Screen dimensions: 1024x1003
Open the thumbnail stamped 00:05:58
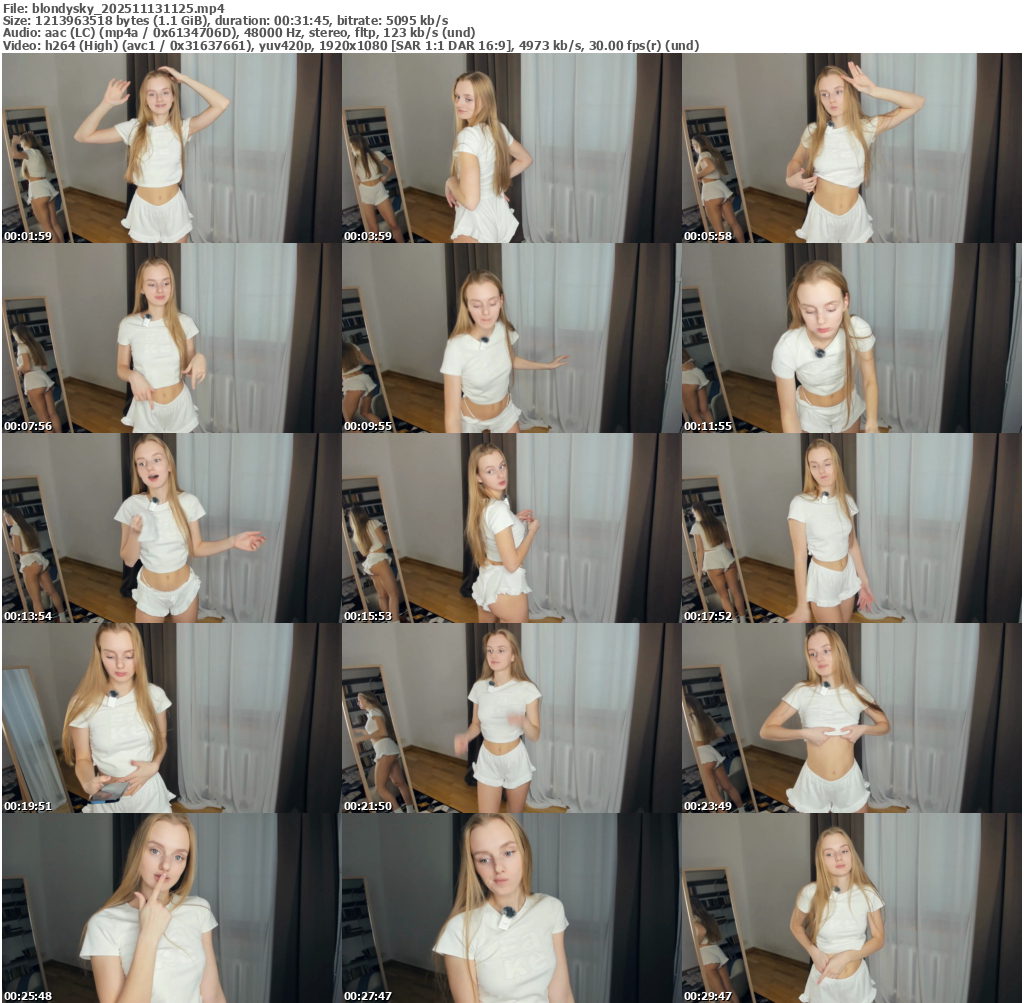click(x=852, y=148)
